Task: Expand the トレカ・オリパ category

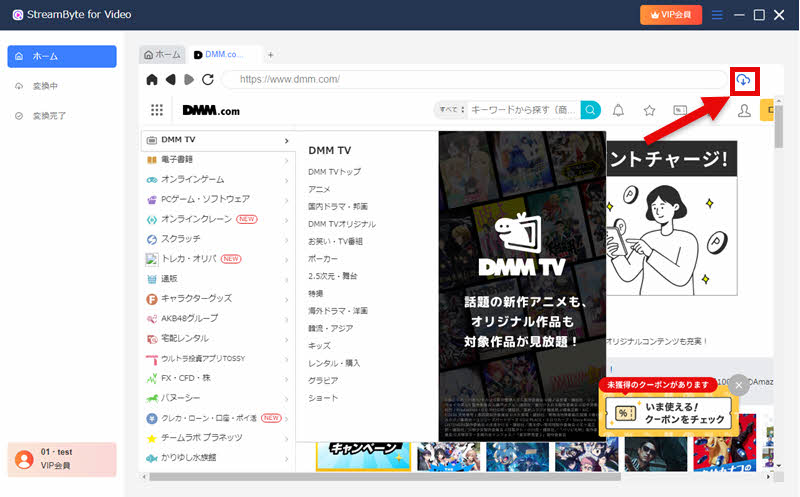Action: (x=217, y=259)
